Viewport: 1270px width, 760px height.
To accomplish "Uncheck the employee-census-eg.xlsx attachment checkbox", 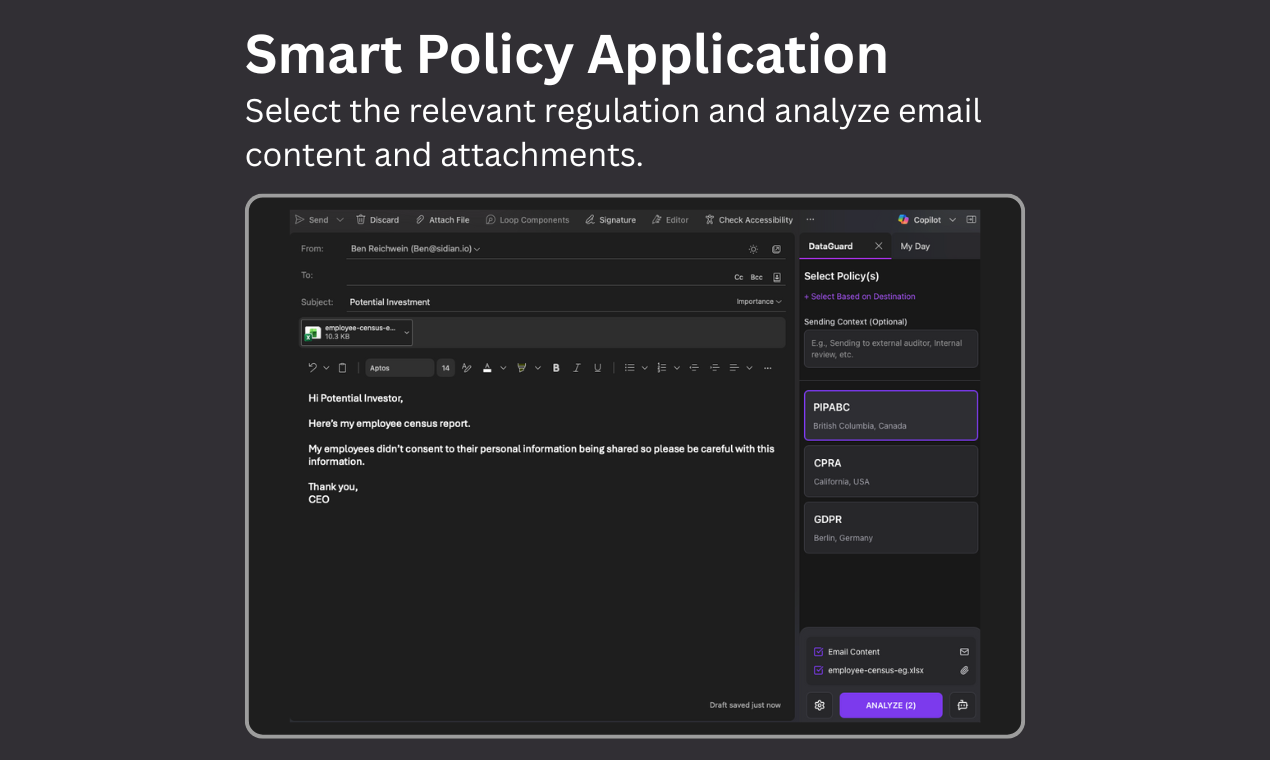I will coord(820,670).
